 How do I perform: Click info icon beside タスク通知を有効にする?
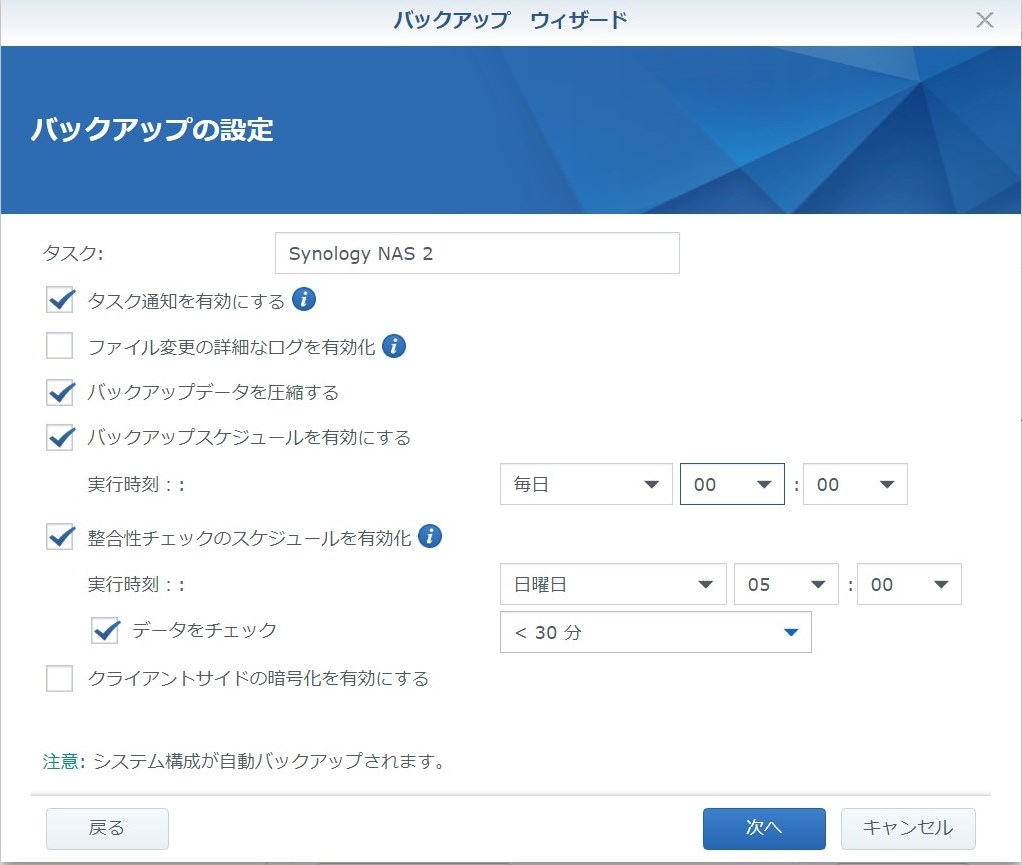(x=304, y=300)
